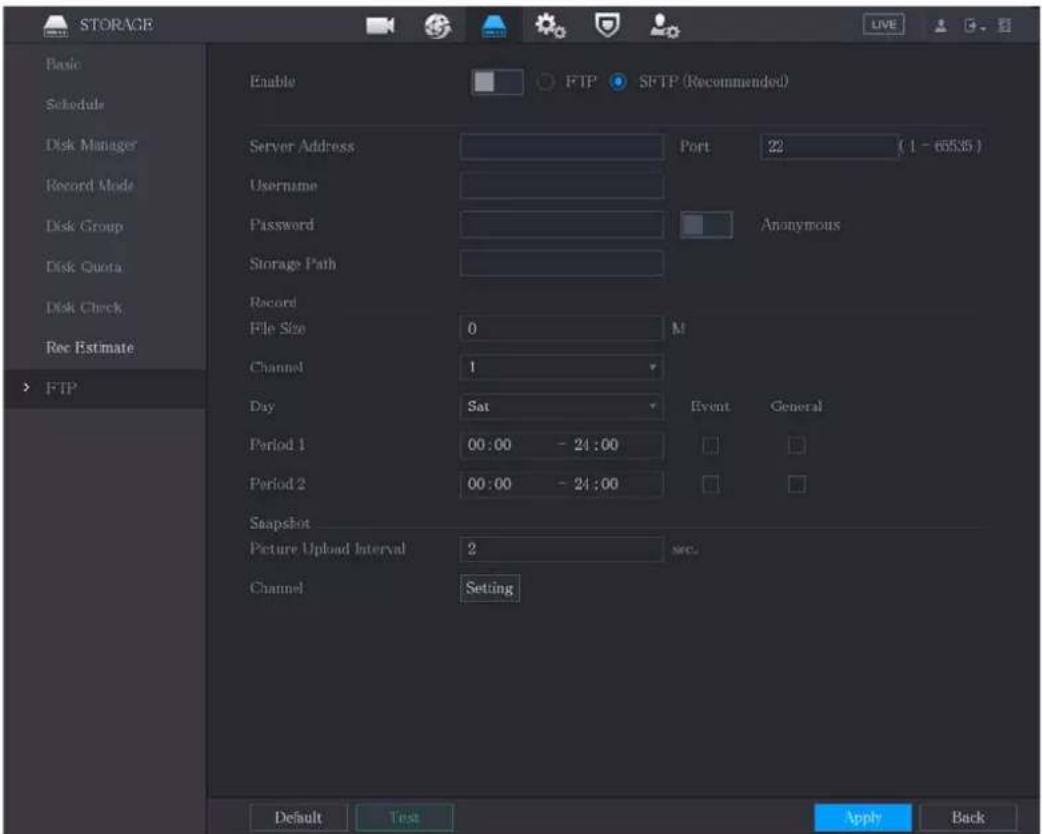This screenshot has height=834, width=1042.
Task: Toggle the FTP Enable switch
Action: click(x=497, y=82)
